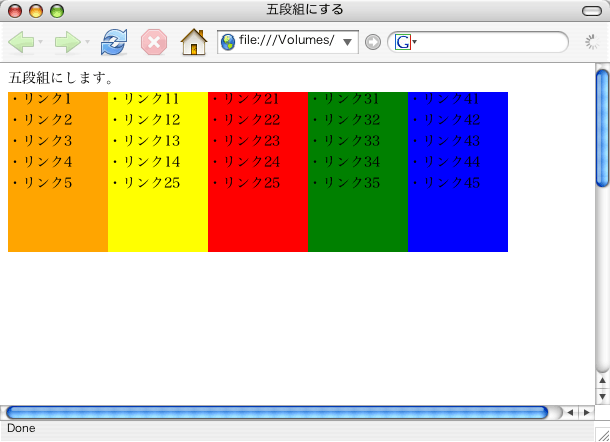Image resolution: width=610 pixels, height=442 pixels.
Task: Click the vertical scrollbar down arrow
Action: pos(602,396)
